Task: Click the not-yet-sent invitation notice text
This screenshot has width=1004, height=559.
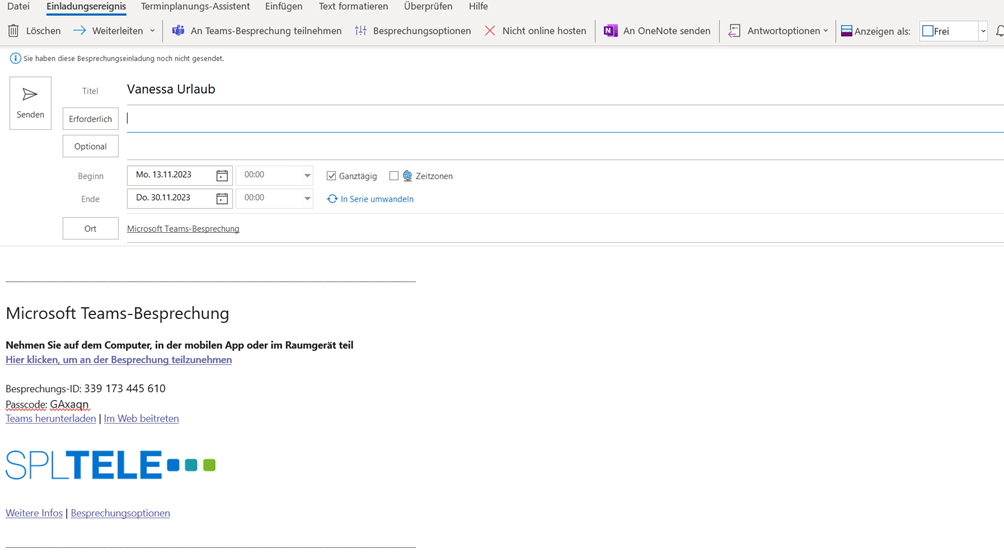Action: coord(124,58)
